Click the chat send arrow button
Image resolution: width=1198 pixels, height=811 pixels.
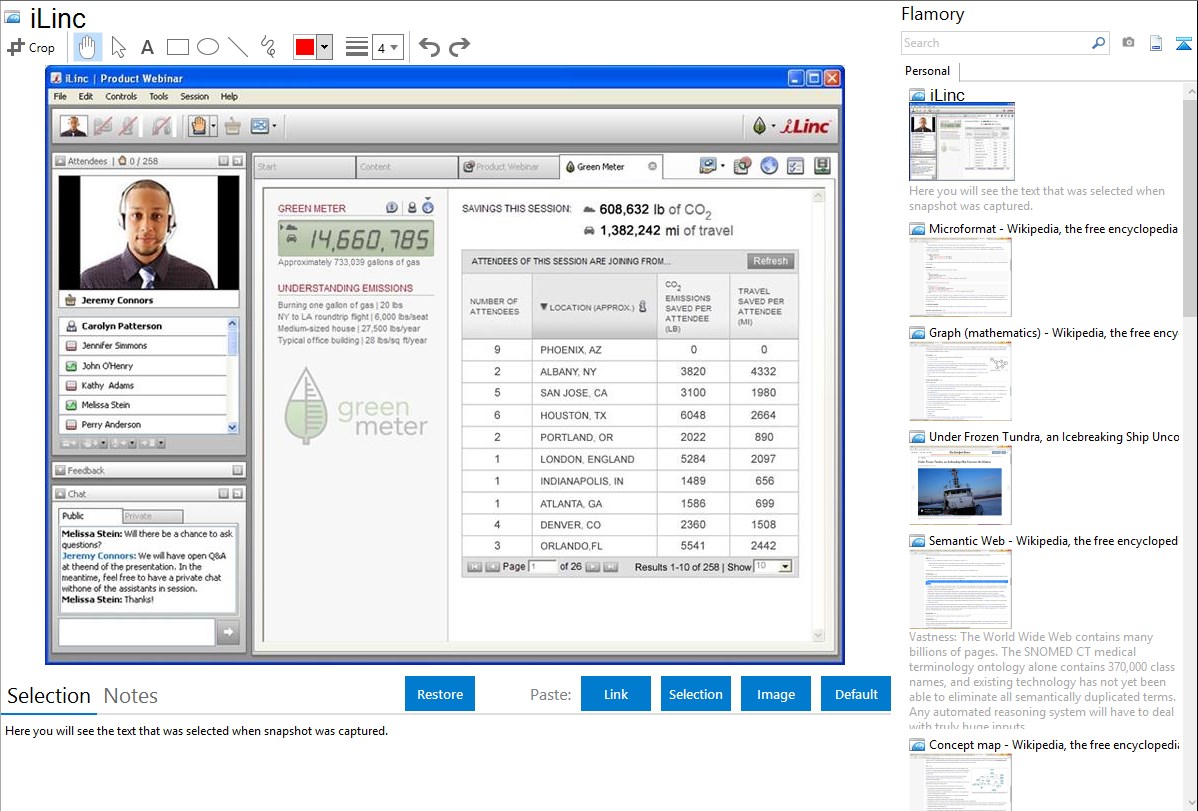click(x=228, y=632)
